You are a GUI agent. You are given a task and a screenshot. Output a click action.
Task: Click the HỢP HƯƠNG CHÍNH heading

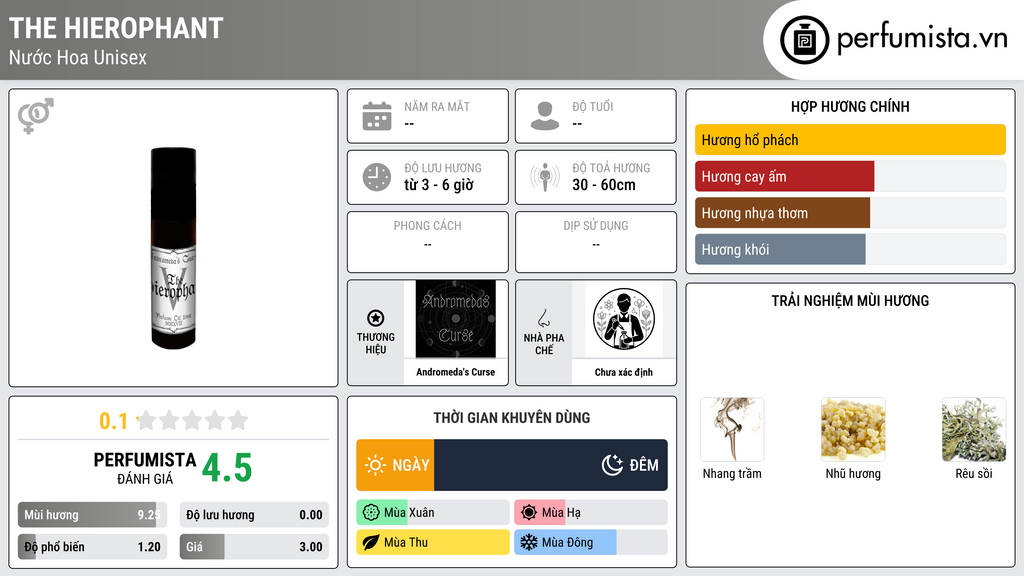pos(850,106)
